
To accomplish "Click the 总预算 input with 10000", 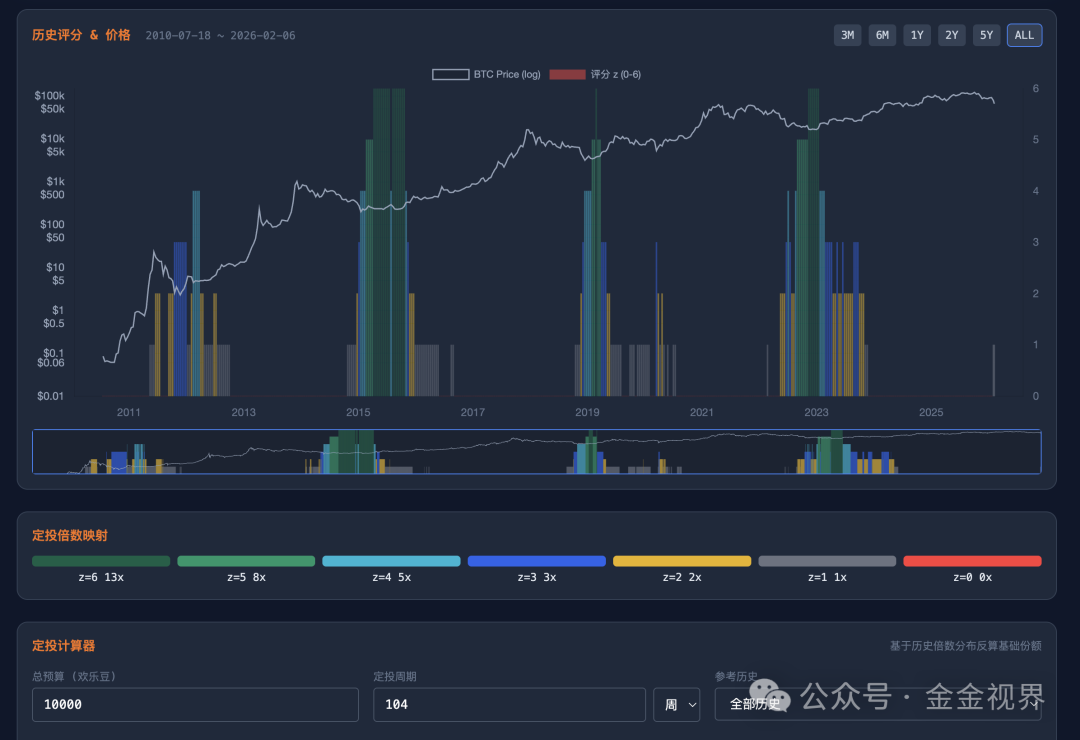I will click(x=195, y=704).
